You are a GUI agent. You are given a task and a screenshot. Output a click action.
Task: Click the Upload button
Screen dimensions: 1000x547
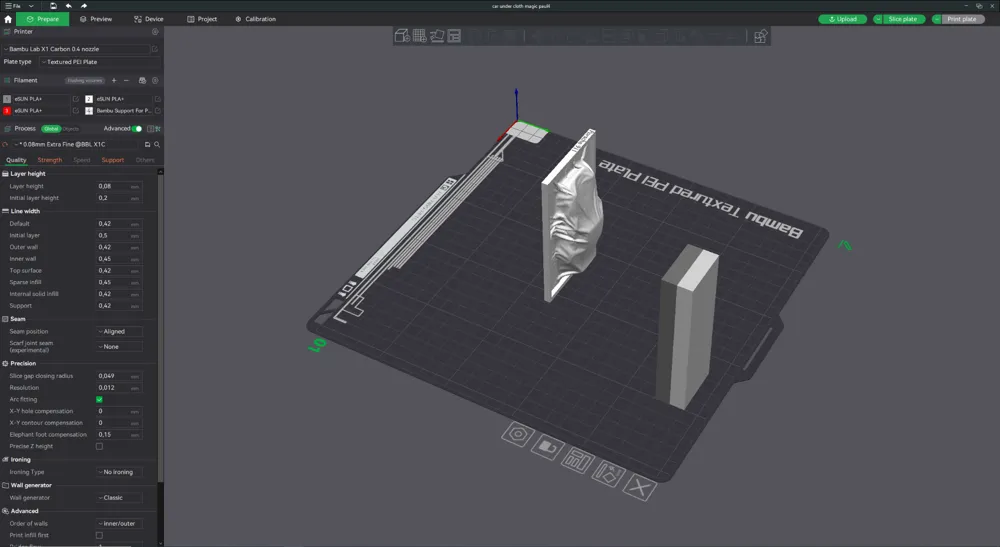(x=842, y=19)
